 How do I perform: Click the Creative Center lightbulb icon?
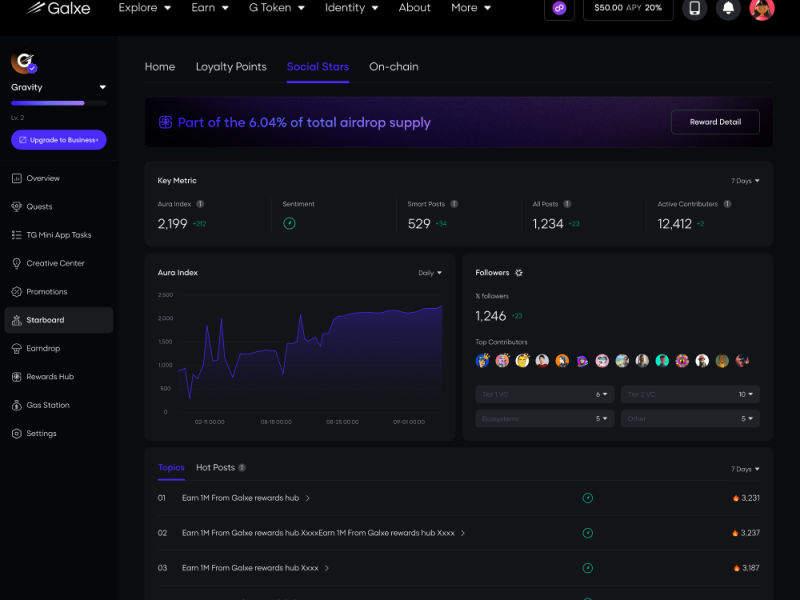point(17,263)
